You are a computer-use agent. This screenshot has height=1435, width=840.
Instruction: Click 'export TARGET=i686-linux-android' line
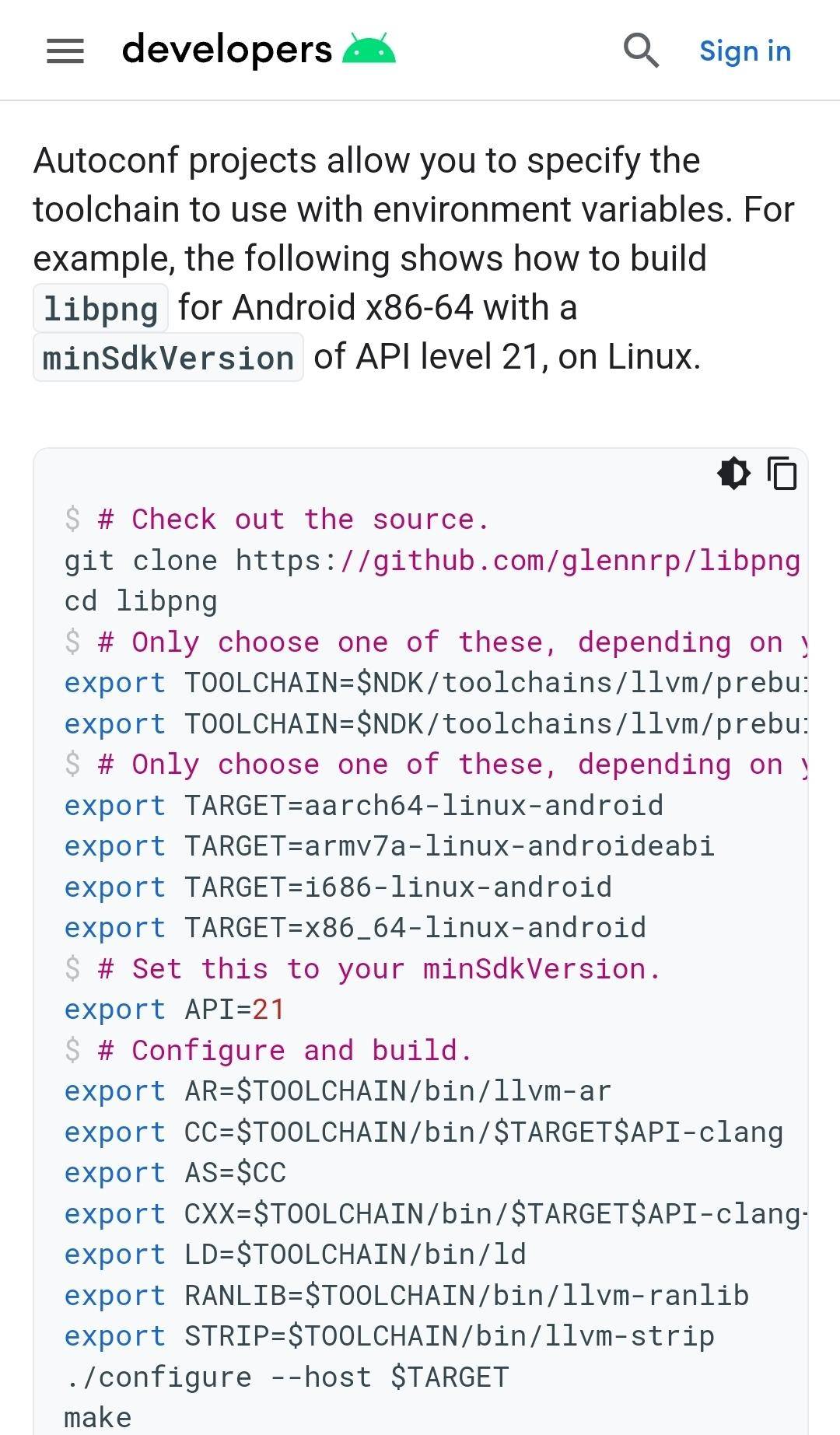click(338, 887)
